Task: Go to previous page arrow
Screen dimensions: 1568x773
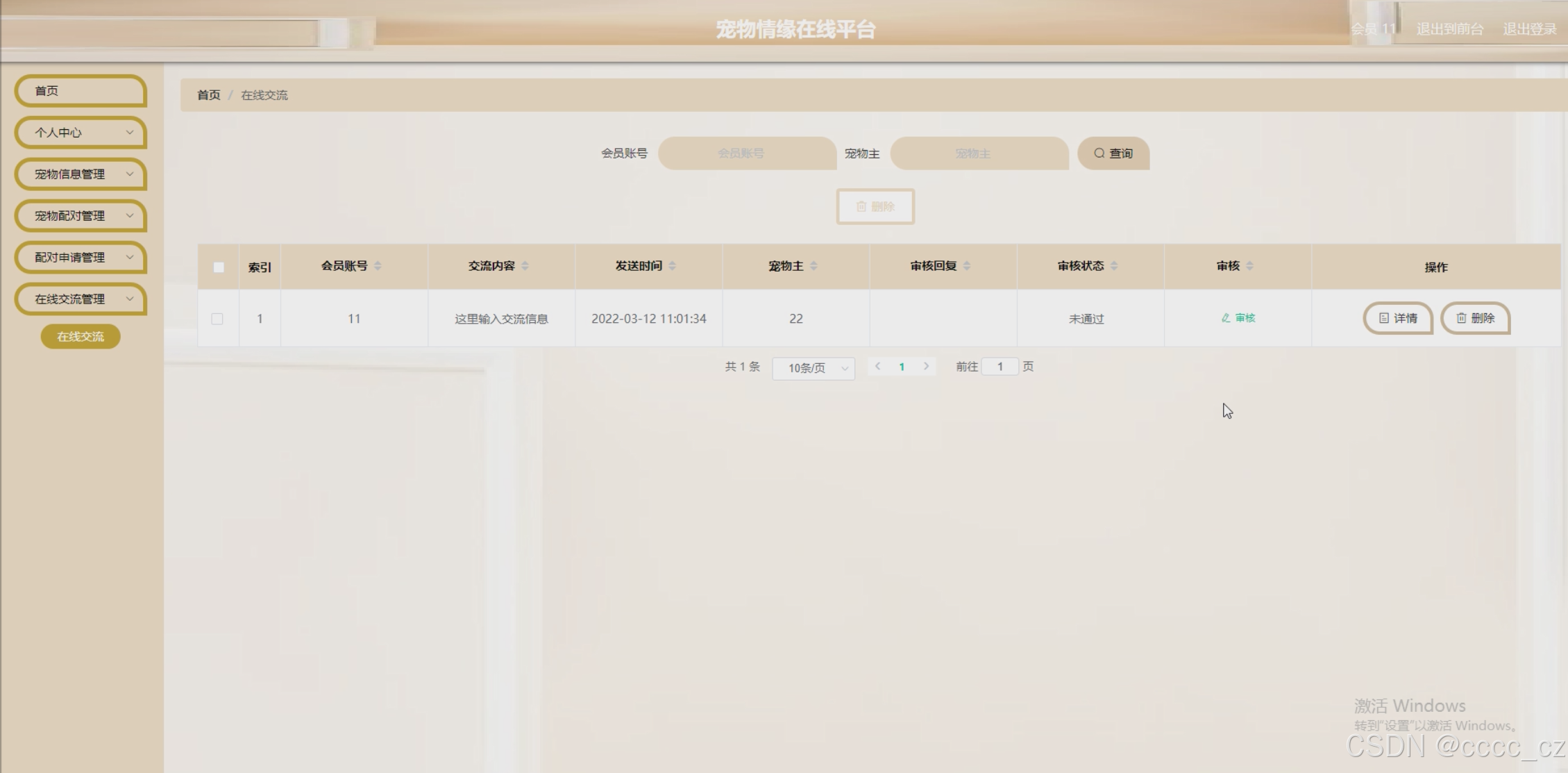Action: pos(878,367)
